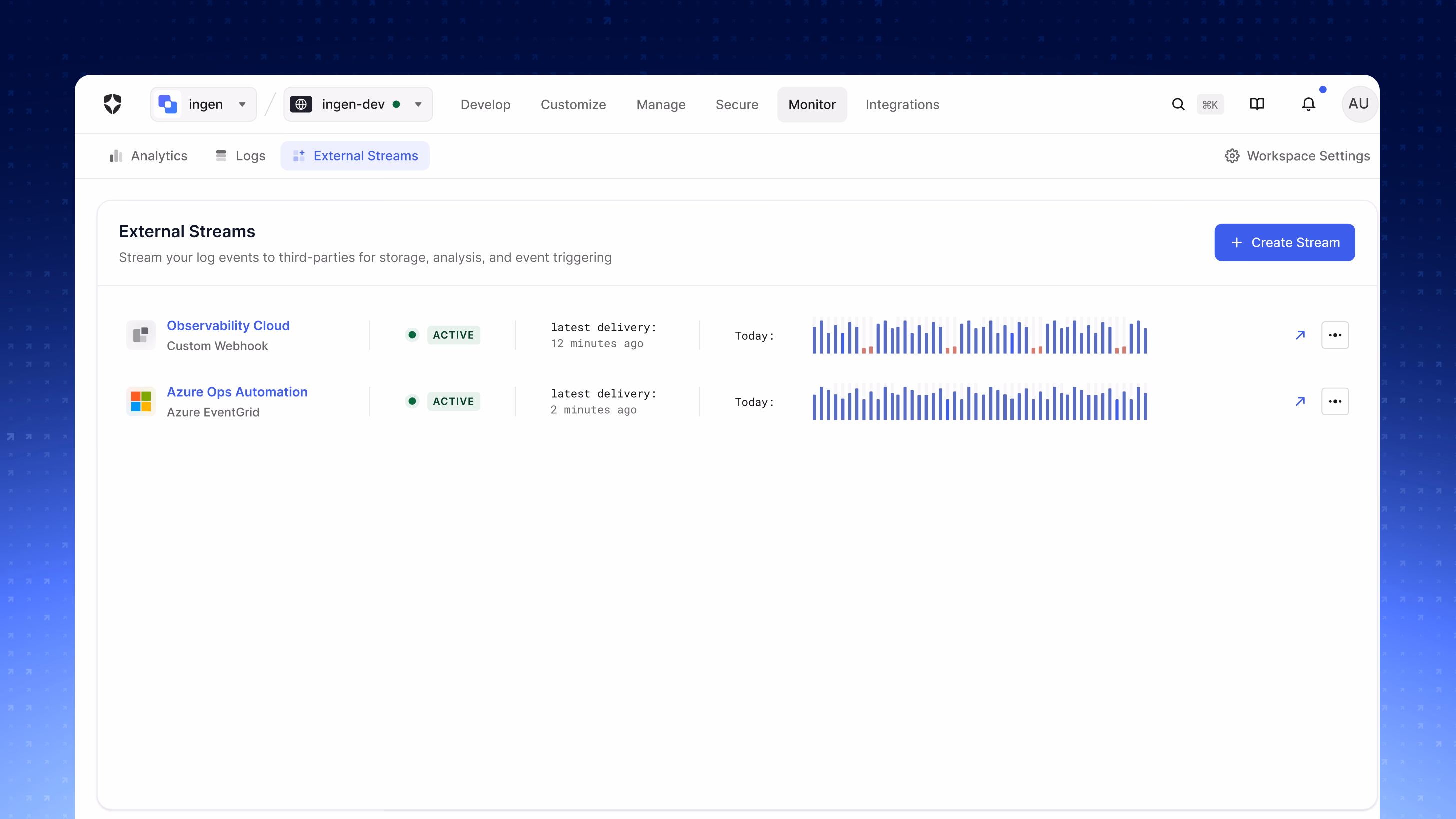Click the Observability Cloud delivery bar chart
Image resolution: width=1456 pixels, height=819 pixels.
point(979,335)
